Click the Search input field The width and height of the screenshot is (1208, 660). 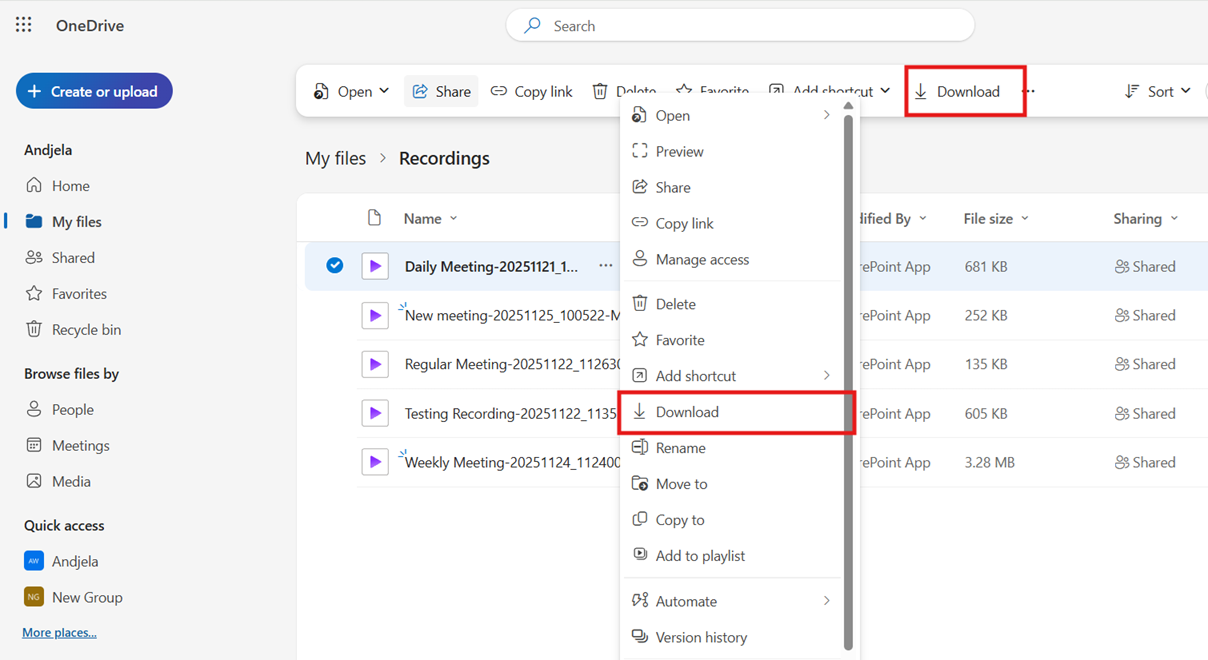(740, 26)
